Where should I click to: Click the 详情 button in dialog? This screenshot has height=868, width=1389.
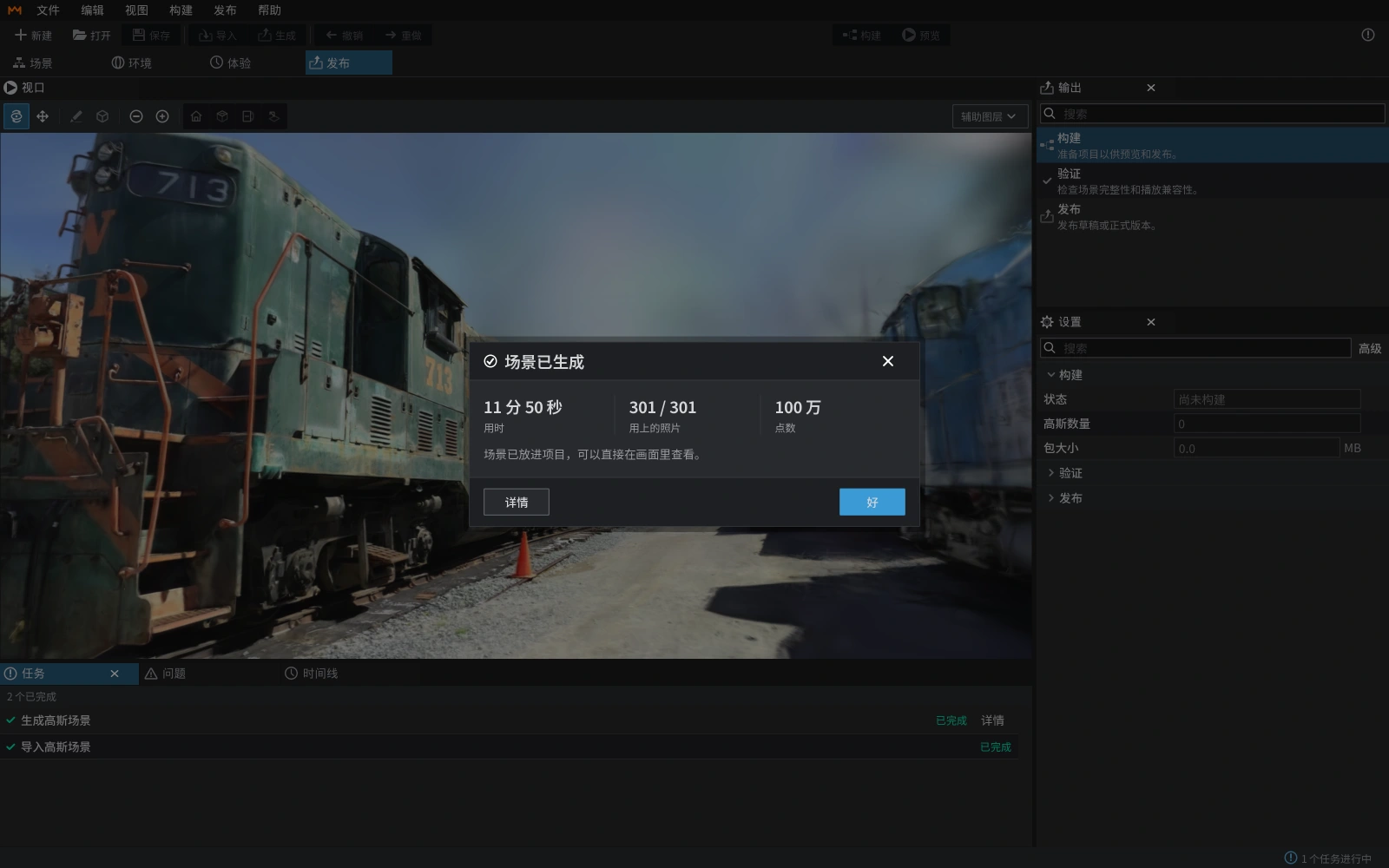517,503
